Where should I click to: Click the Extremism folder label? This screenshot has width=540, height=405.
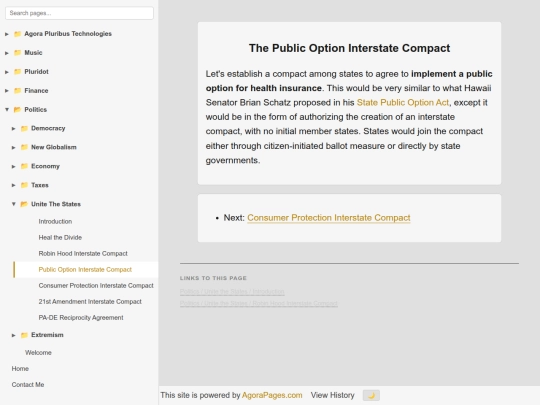tap(47, 335)
